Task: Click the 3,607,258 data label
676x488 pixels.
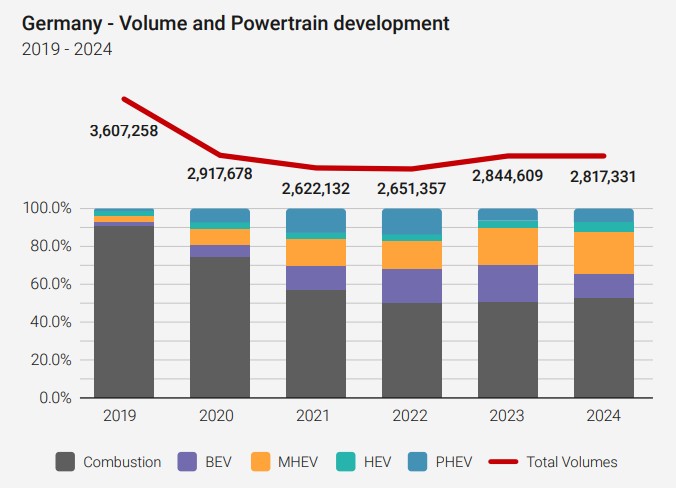Action: tap(124, 130)
